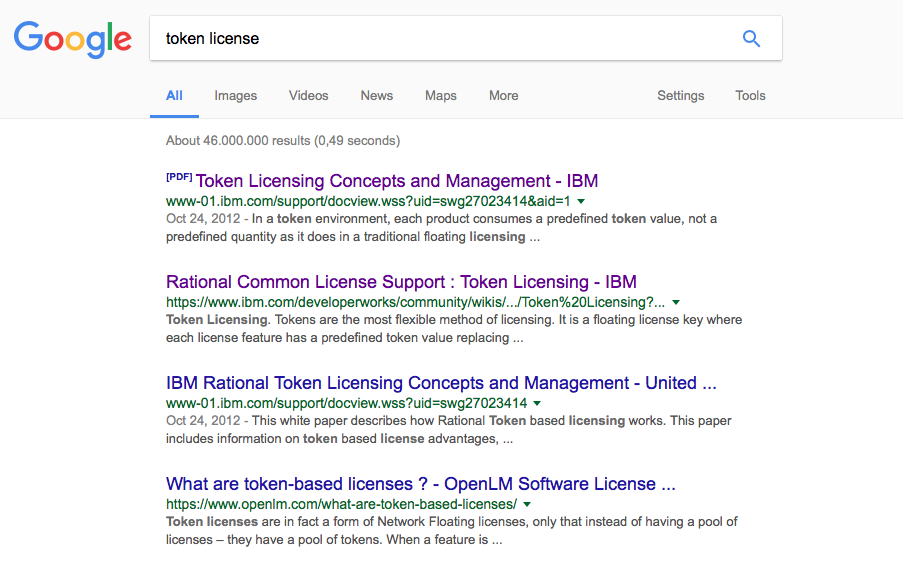Click the PDF tag on first result
The height and width of the screenshot is (569, 903).
[x=179, y=177]
